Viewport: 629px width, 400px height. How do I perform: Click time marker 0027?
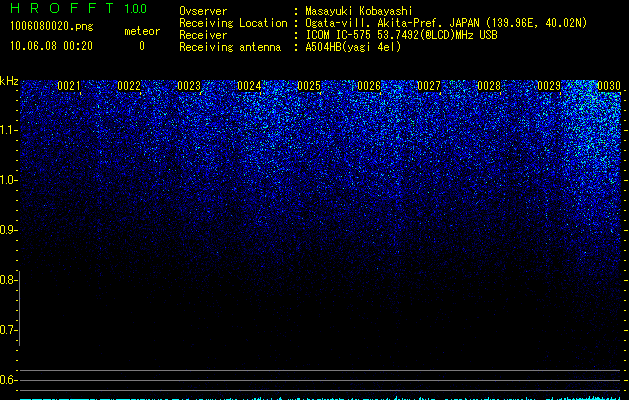[429, 86]
